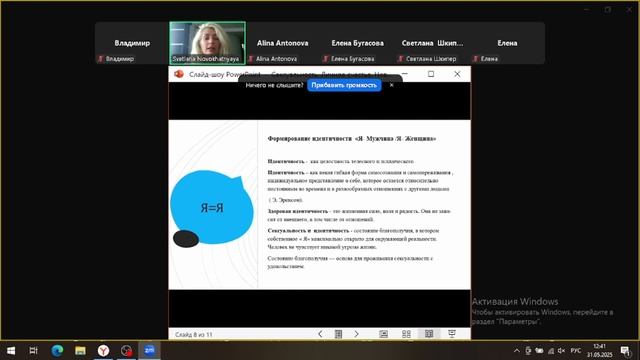Open File Explorer from the taskbar
Viewport: 640px width, 360px height.
pos(80,350)
